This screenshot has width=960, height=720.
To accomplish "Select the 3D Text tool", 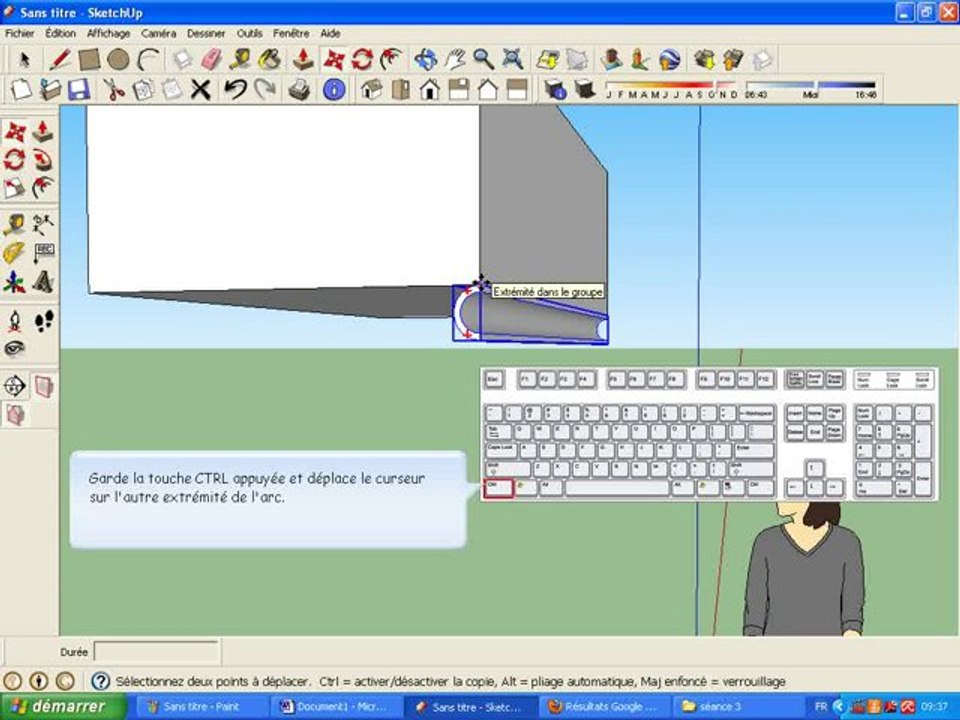I will [43, 282].
